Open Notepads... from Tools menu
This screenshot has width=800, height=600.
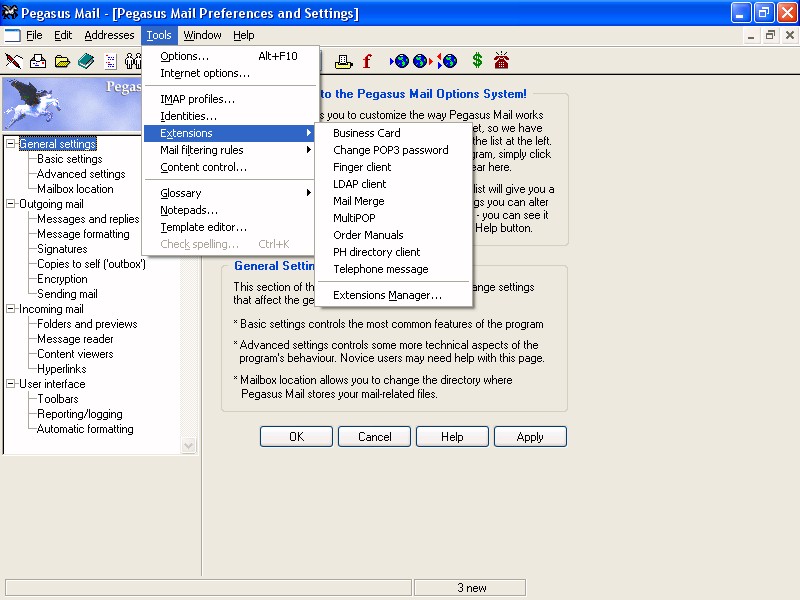coord(231,210)
